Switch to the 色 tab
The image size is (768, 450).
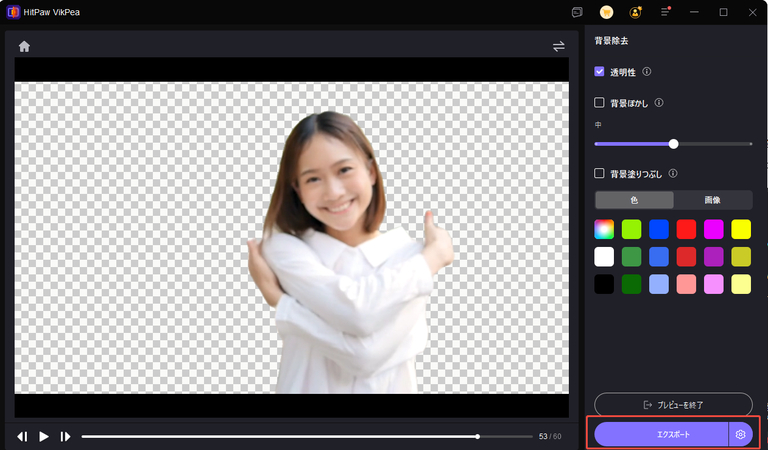tap(634, 200)
